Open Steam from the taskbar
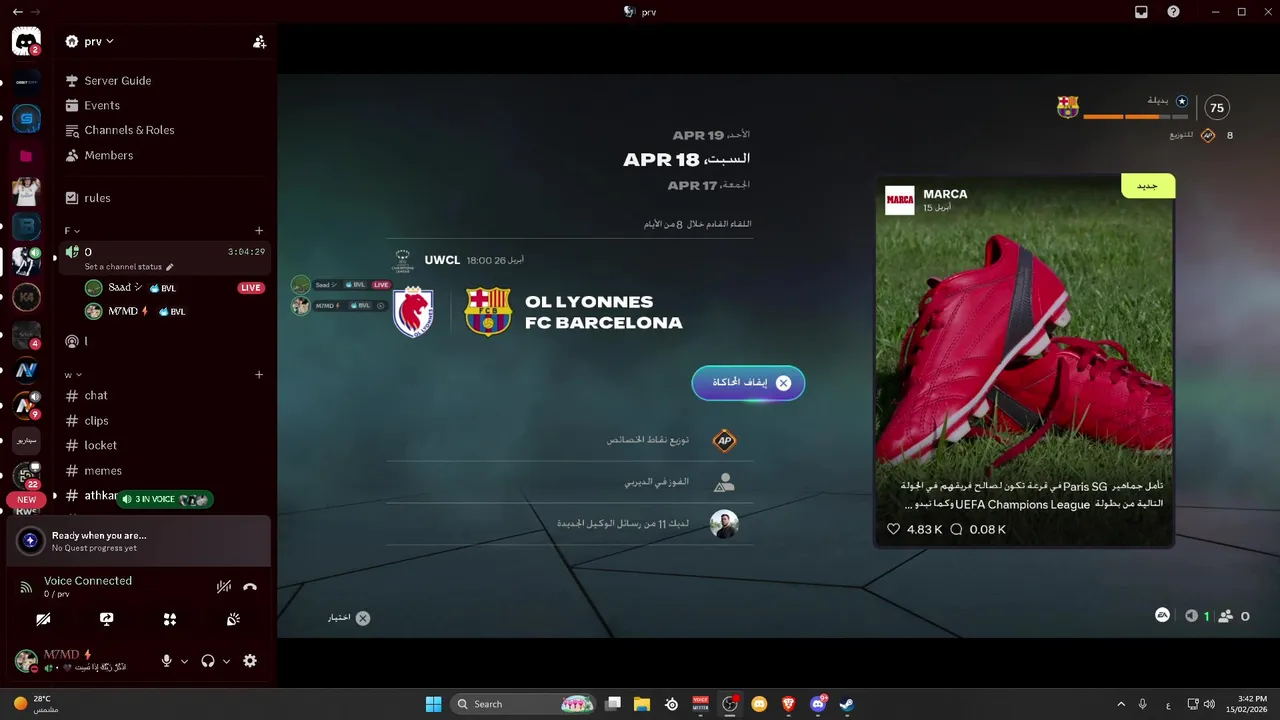The image size is (1280, 720). 846,704
